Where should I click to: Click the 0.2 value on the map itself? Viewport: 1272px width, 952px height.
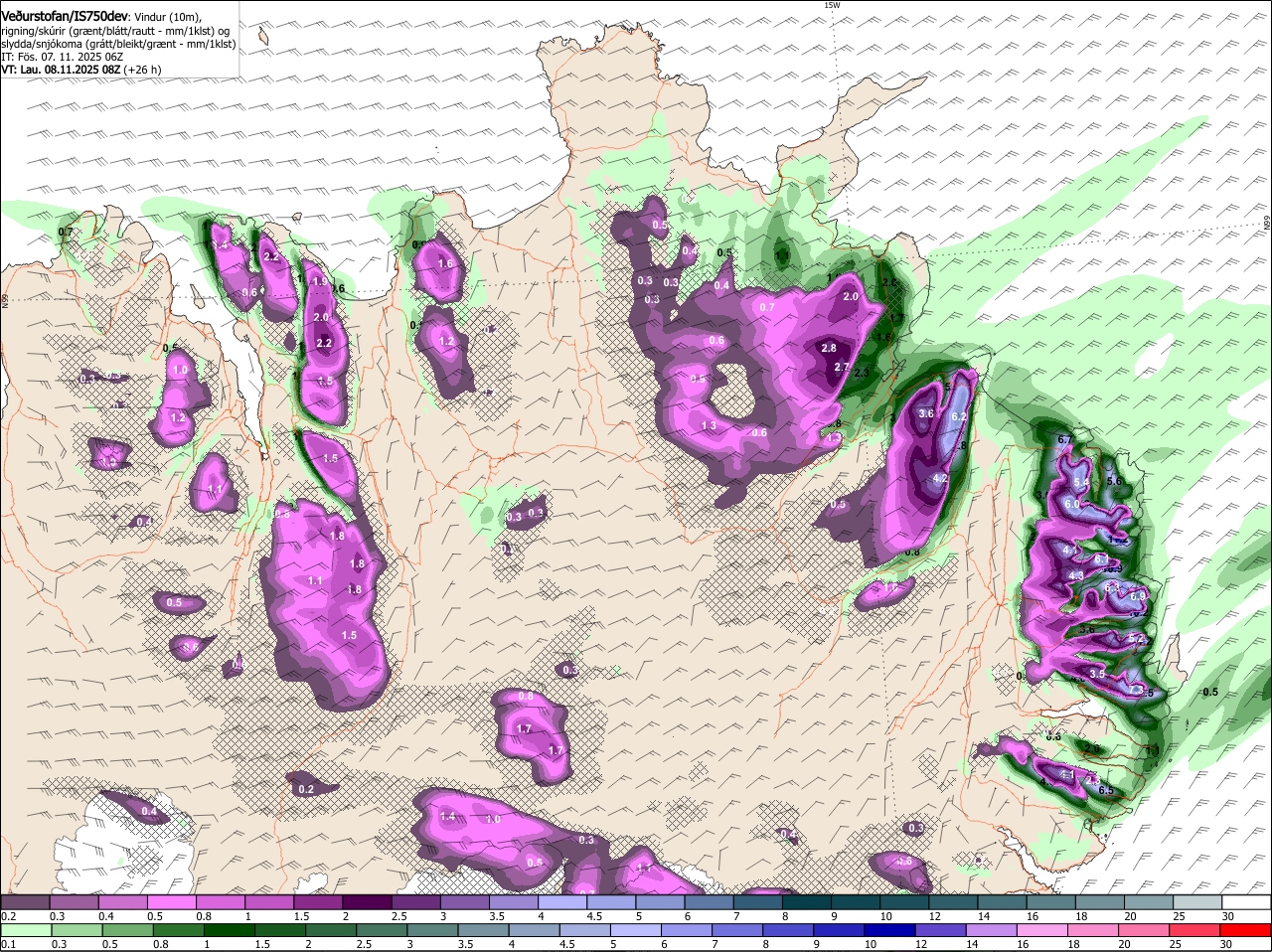point(306,790)
